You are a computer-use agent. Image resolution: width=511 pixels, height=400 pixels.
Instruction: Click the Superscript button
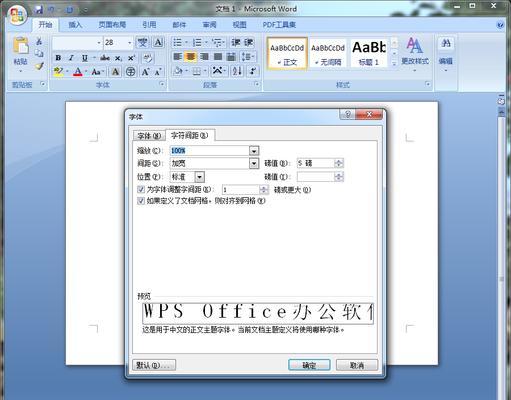pos(131,58)
